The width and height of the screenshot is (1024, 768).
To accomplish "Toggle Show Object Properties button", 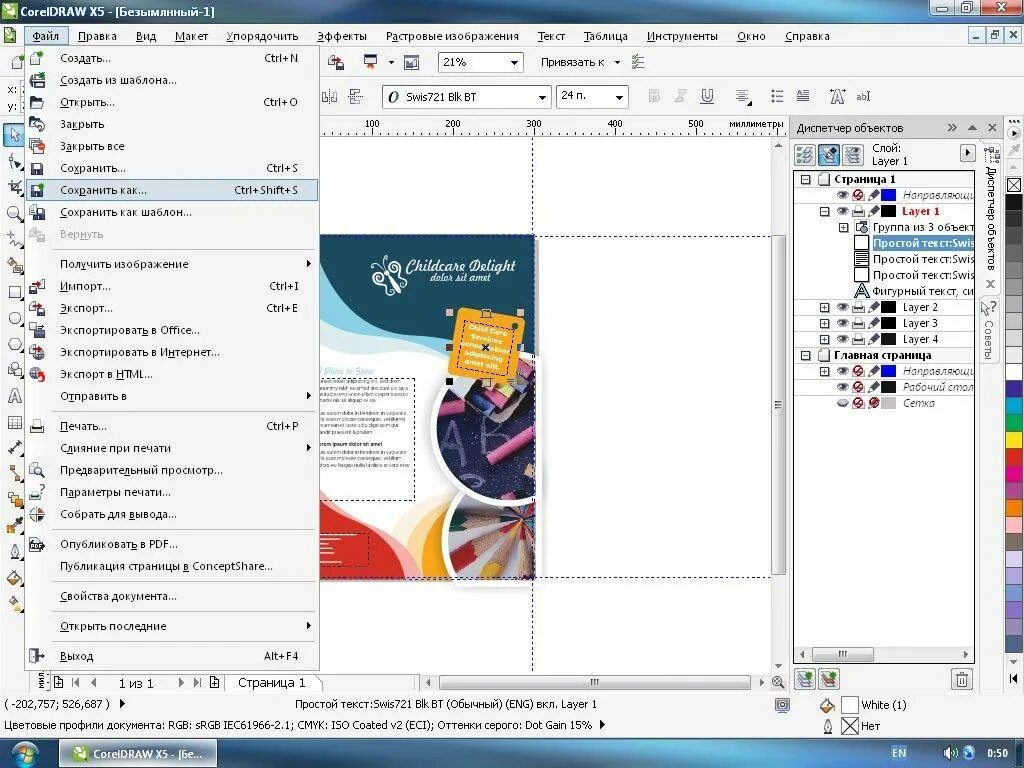I will point(805,155).
